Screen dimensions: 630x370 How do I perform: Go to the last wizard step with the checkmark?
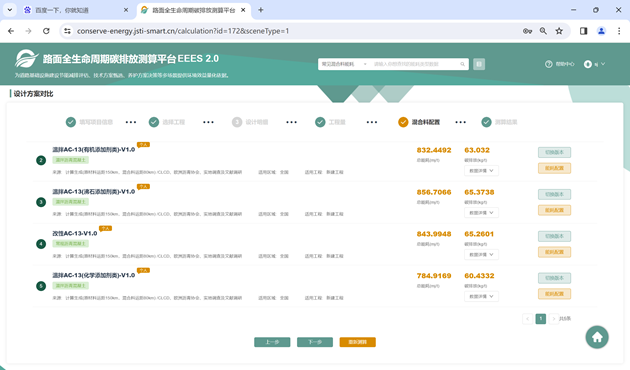tap(486, 122)
